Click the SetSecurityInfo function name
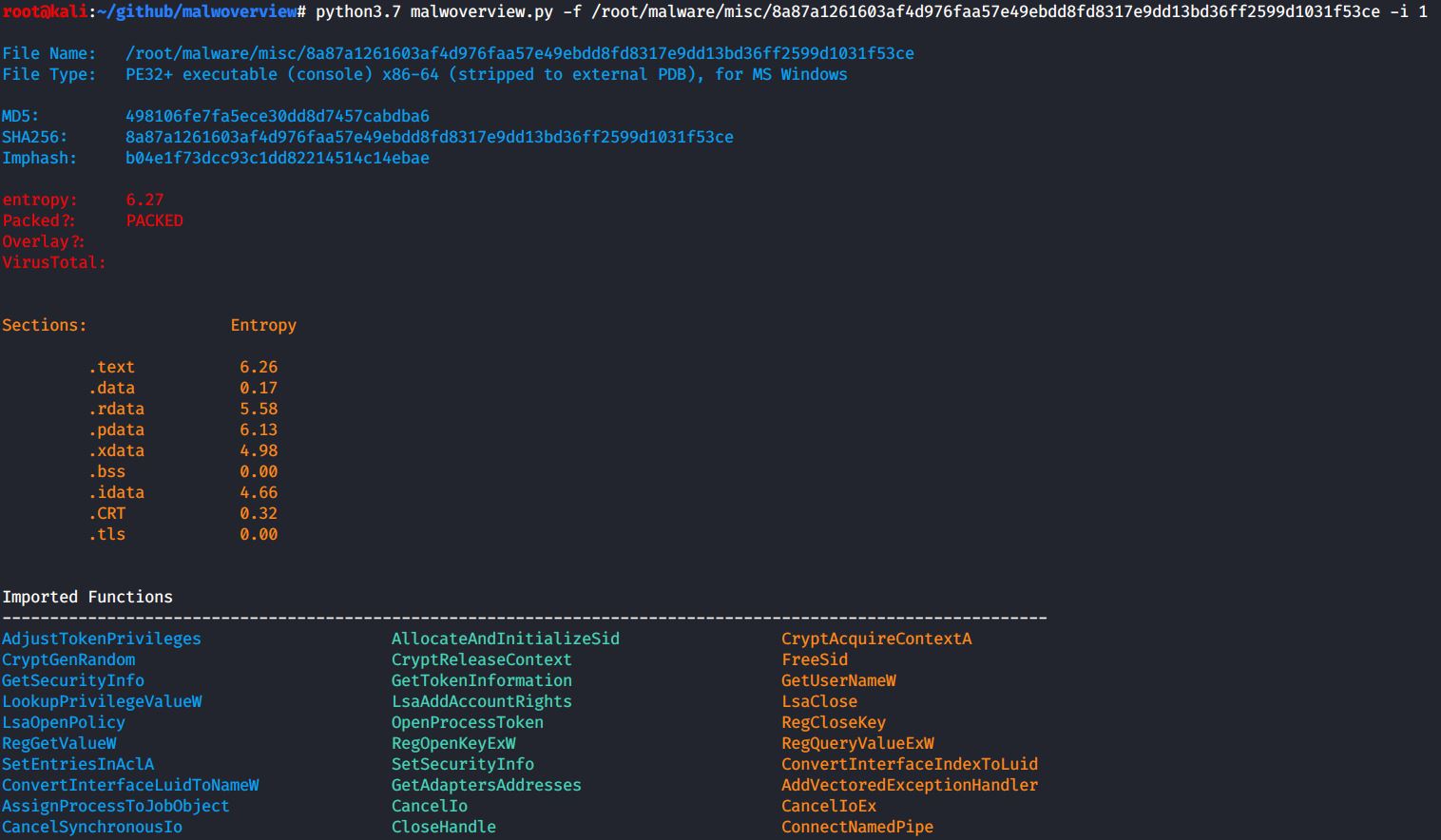 coord(463,764)
